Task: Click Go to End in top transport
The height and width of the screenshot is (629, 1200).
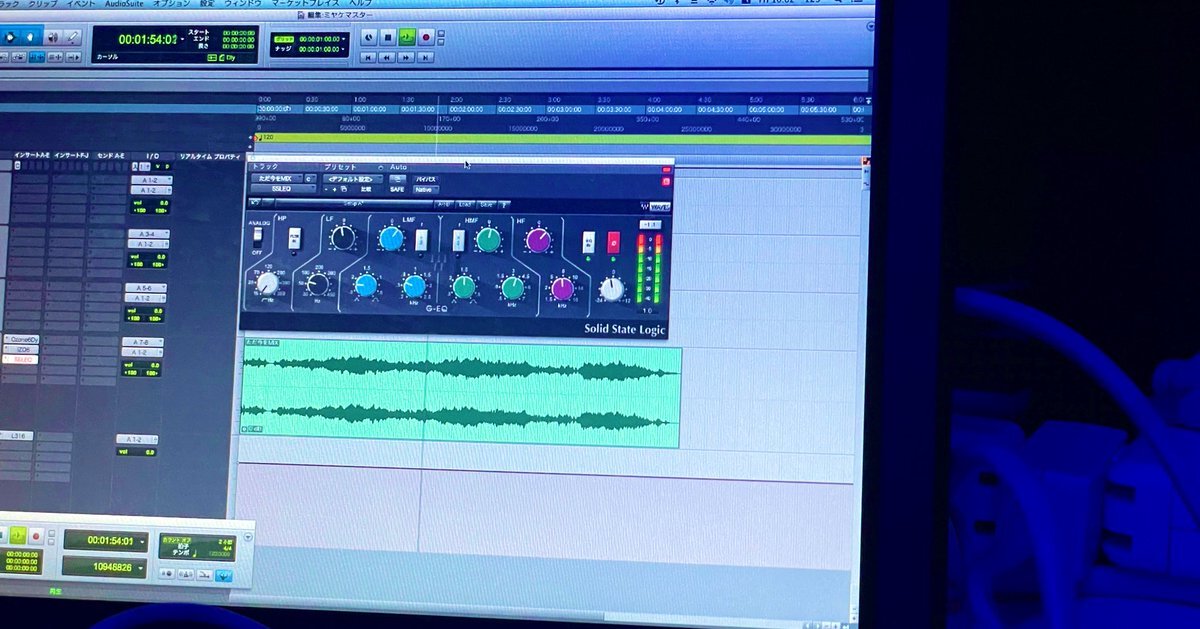Action: pyautogui.click(x=426, y=58)
